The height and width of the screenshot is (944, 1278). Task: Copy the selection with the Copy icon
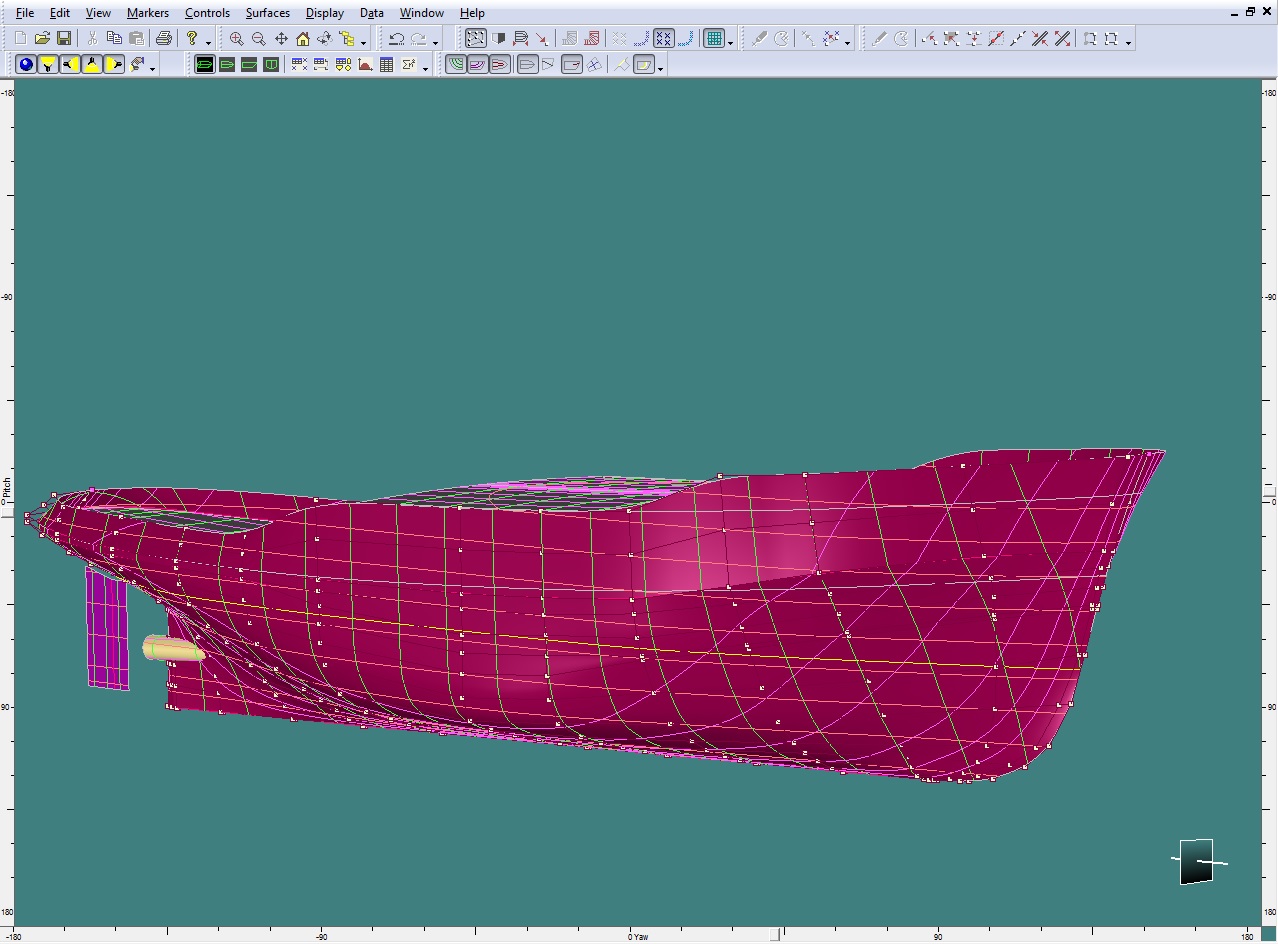click(x=114, y=39)
